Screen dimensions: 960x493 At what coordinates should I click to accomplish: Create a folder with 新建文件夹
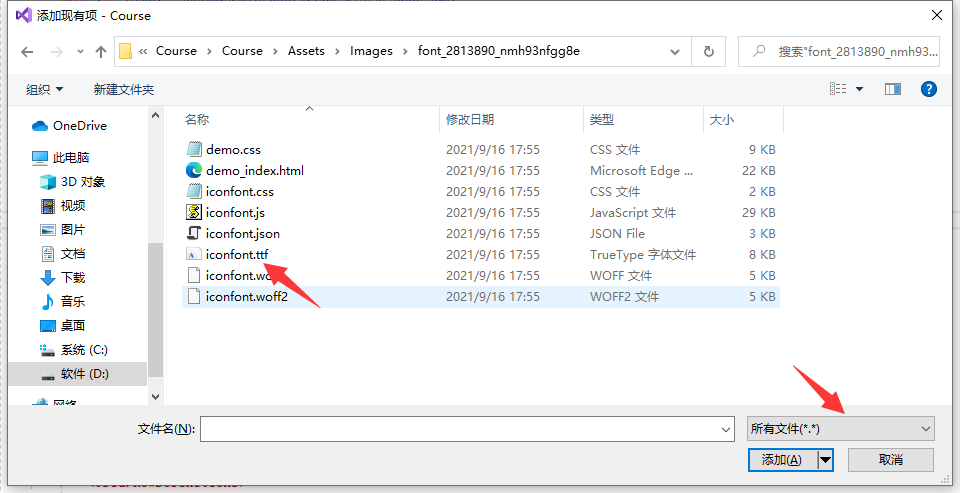(x=124, y=89)
